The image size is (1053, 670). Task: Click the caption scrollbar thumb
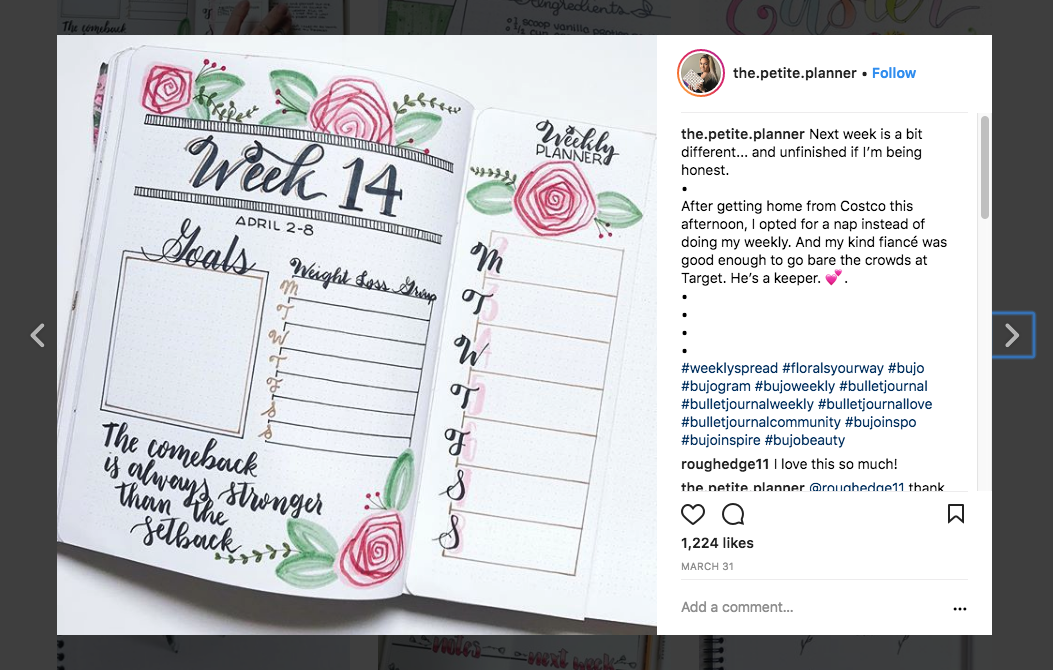tap(985, 168)
